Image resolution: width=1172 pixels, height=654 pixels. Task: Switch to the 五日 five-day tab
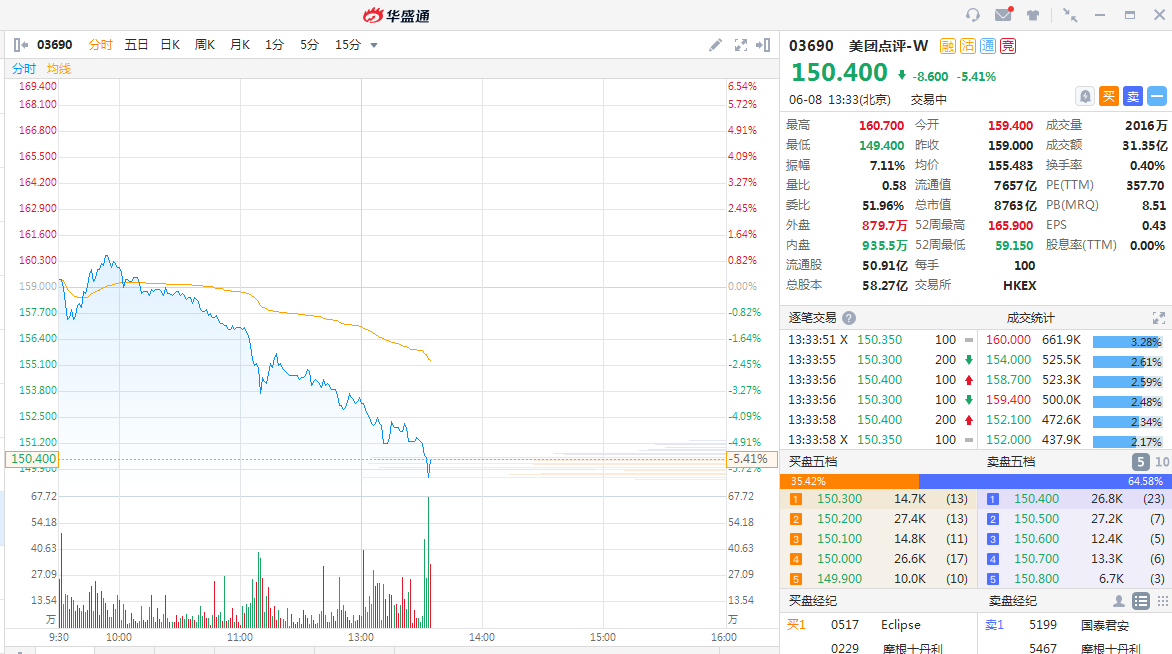click(136, 45)
